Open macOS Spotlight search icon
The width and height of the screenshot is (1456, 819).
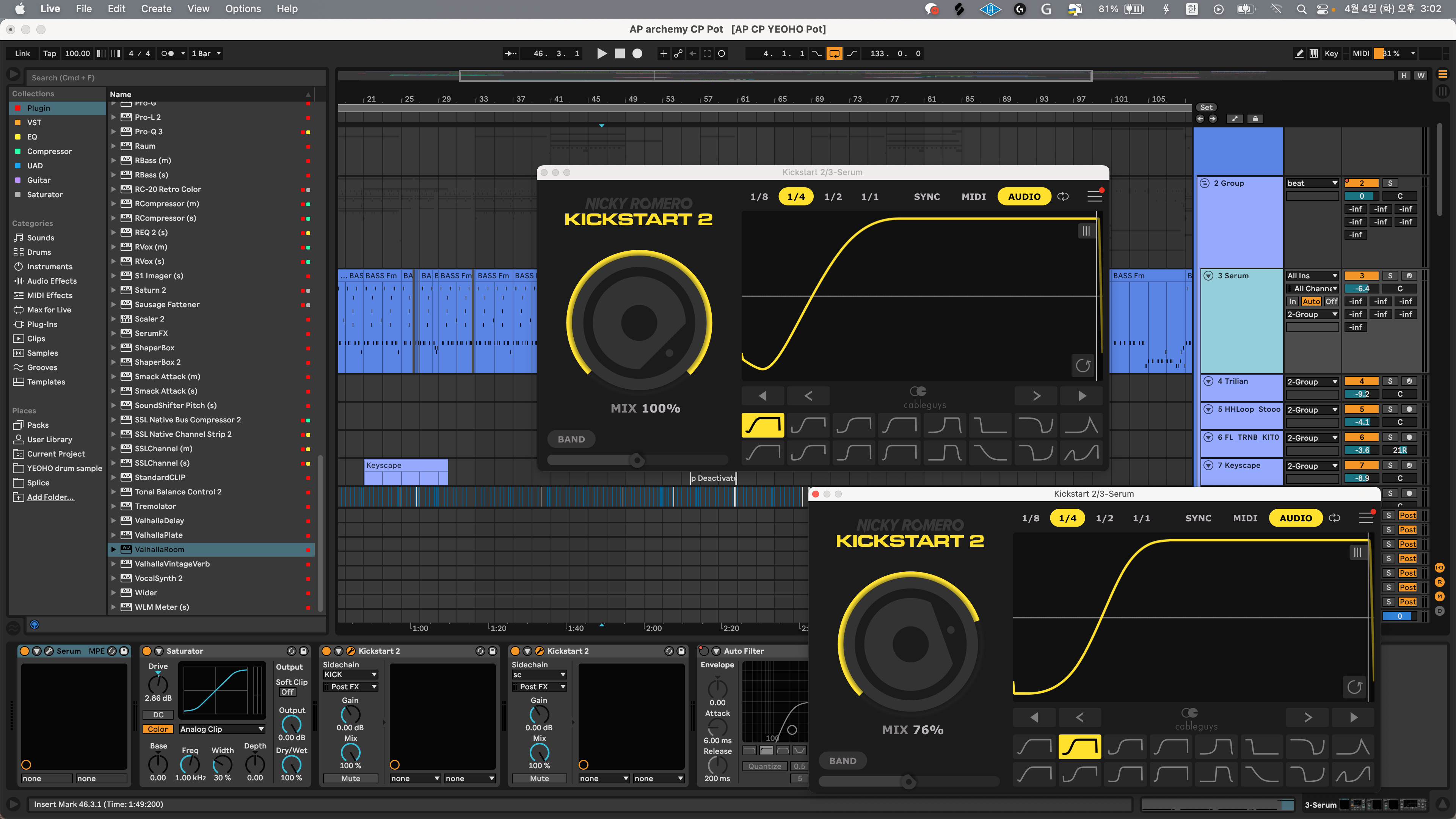click(x=1301, y=8)
